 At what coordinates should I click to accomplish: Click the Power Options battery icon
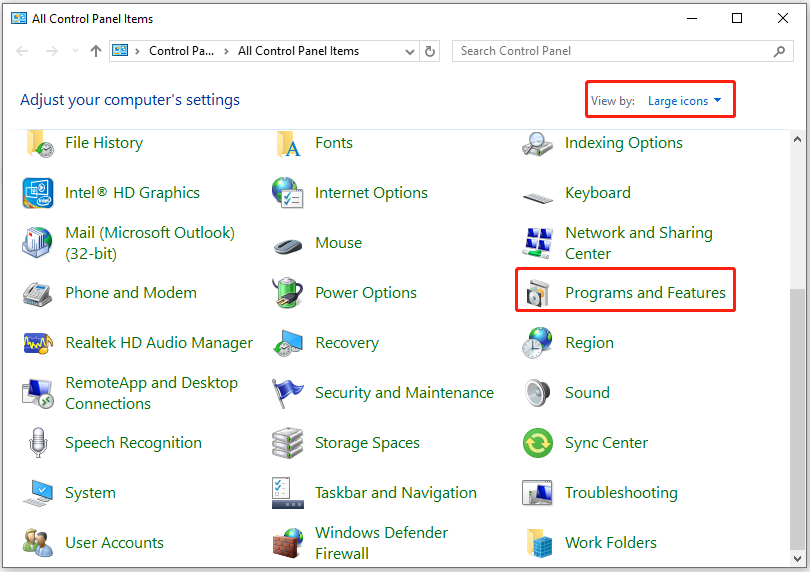(287, 292)
